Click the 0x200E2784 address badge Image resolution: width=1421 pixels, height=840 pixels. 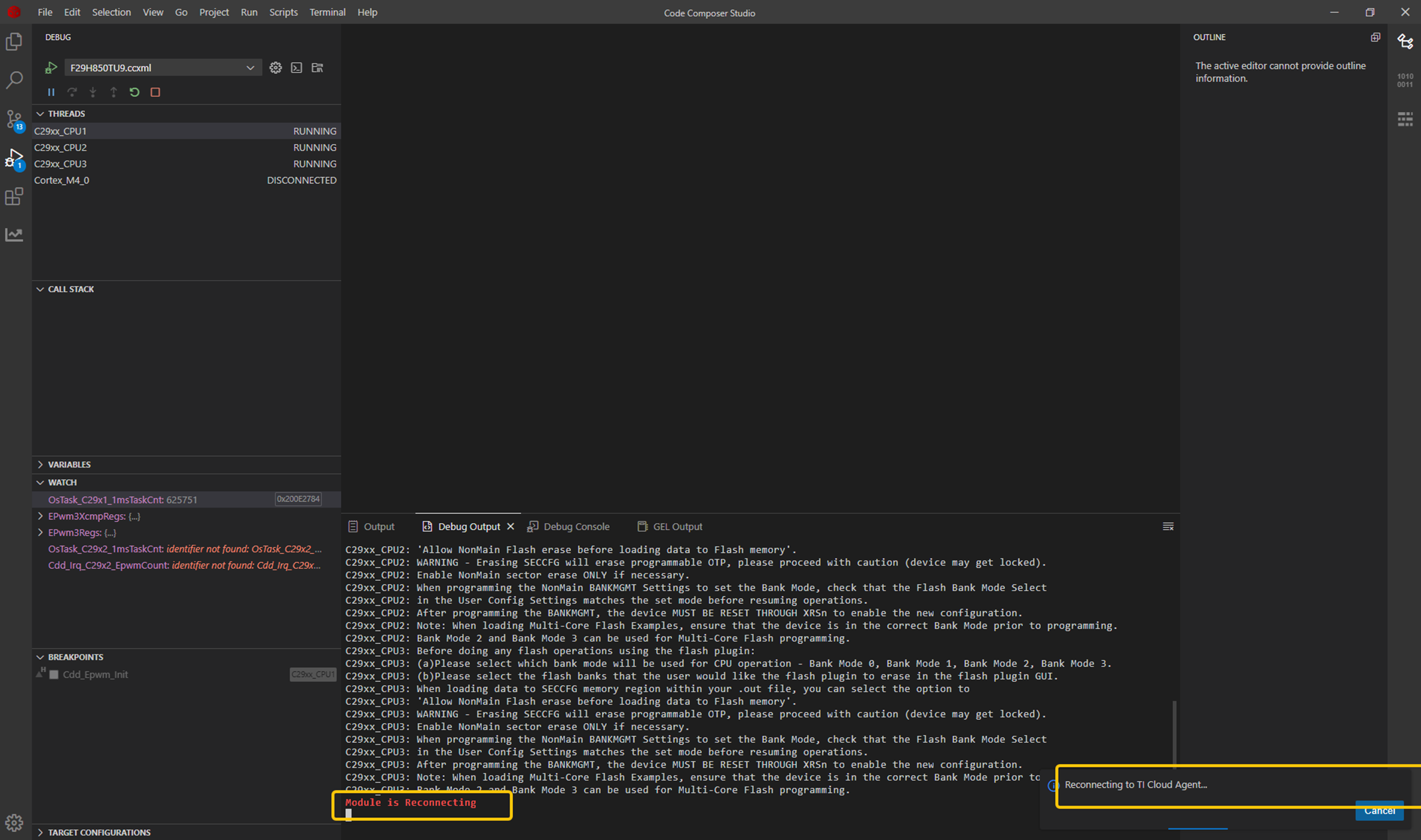click(298, 499)
